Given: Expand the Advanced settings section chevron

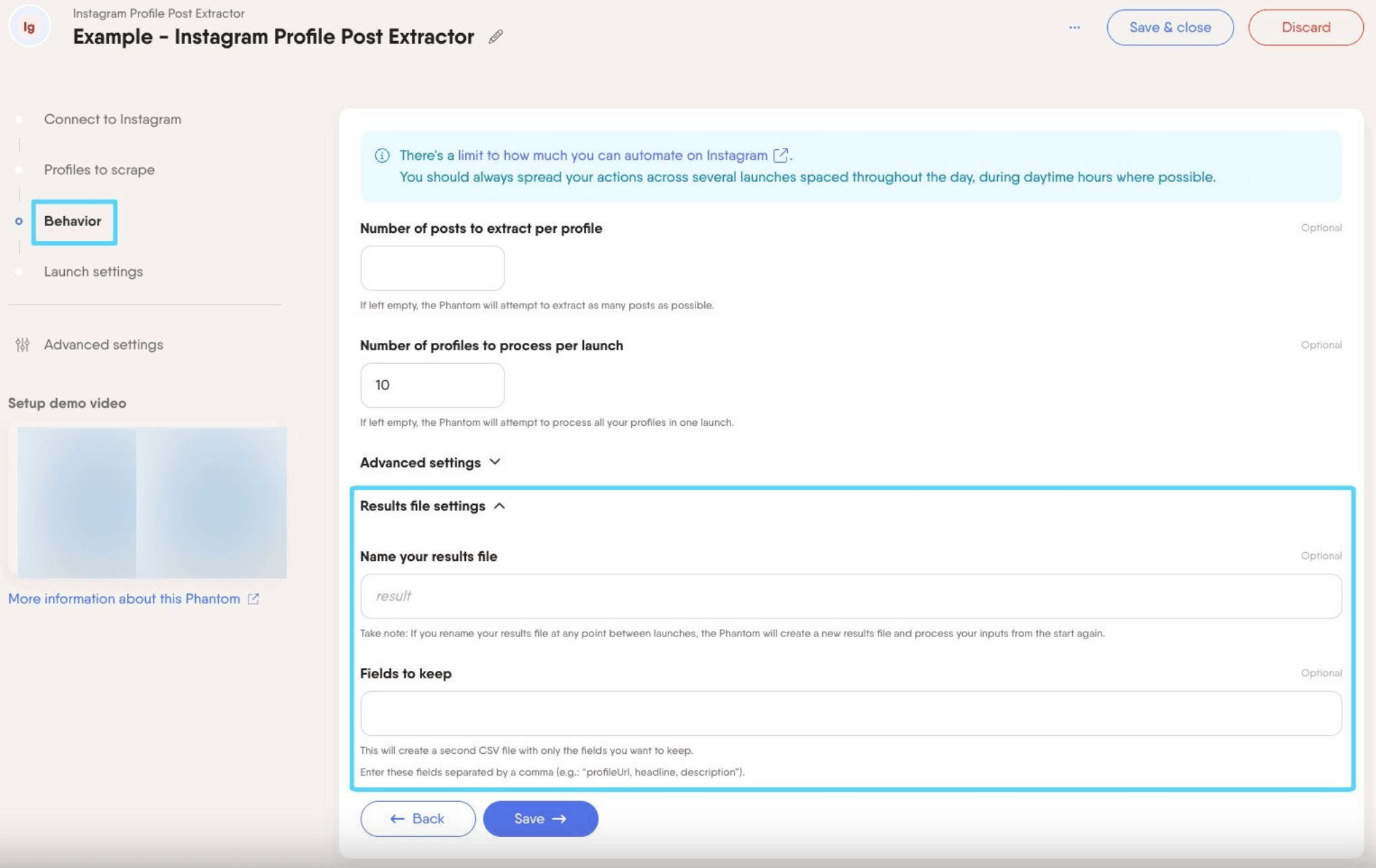Looking at the screenshot, I should (x=495, y=462).
